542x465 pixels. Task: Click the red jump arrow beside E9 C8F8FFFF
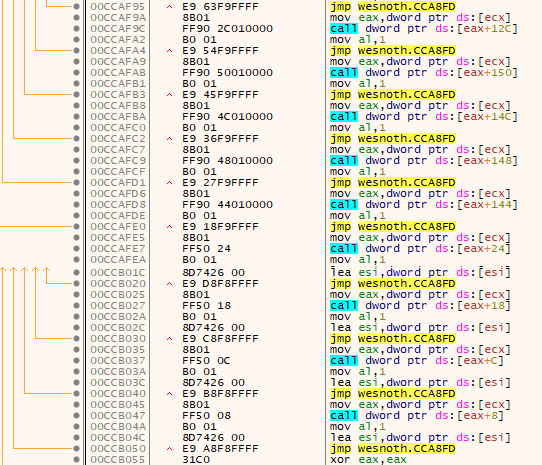(x=169, y=338)
